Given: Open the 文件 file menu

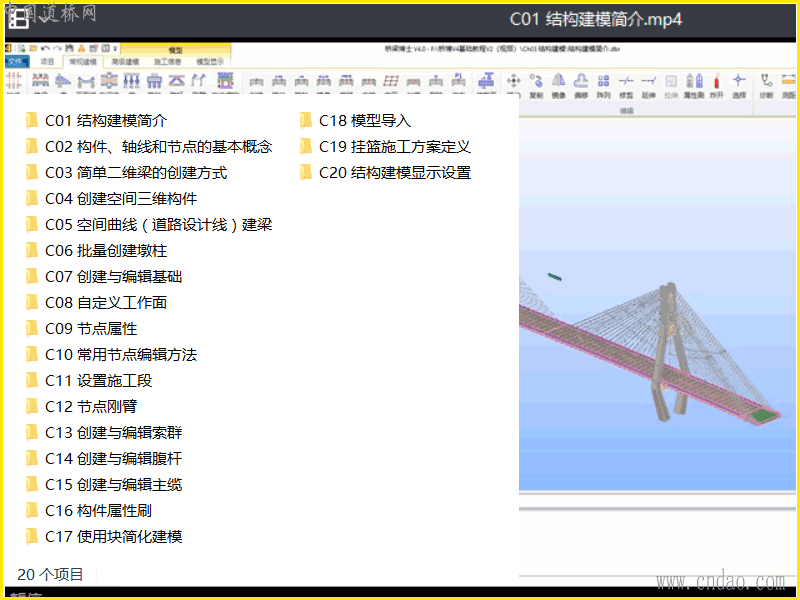Looking at the screenshot, I should pos(17,62).
